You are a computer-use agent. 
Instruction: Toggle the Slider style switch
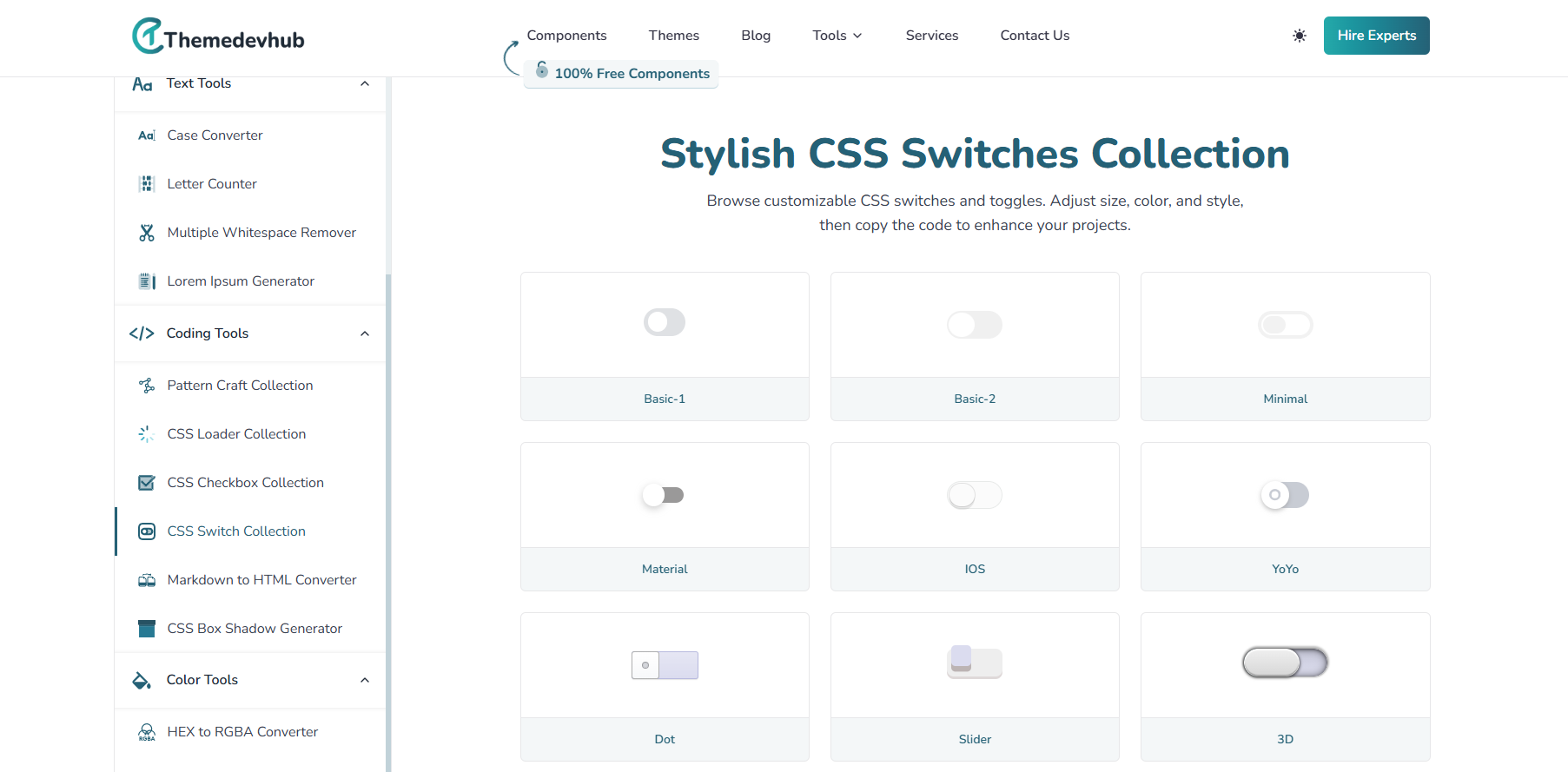point(974,663)
